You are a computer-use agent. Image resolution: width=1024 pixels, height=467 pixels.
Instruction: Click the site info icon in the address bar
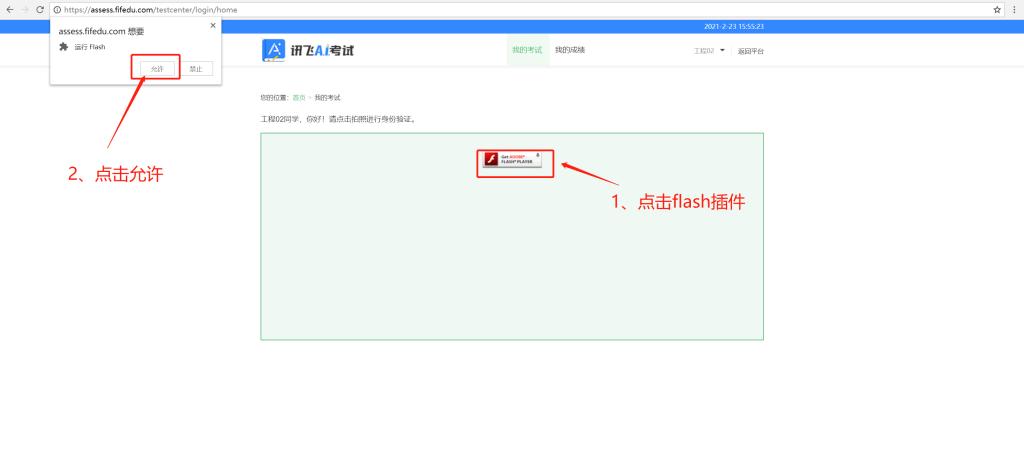point(57,9)
